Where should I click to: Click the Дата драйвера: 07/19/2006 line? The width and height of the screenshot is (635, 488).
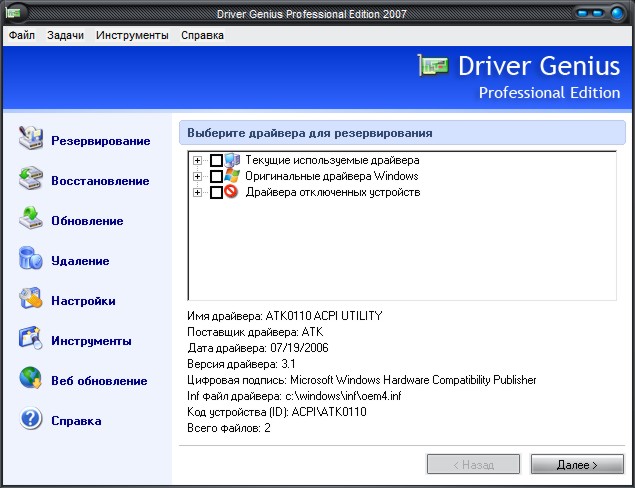click(x=258, y=348)
